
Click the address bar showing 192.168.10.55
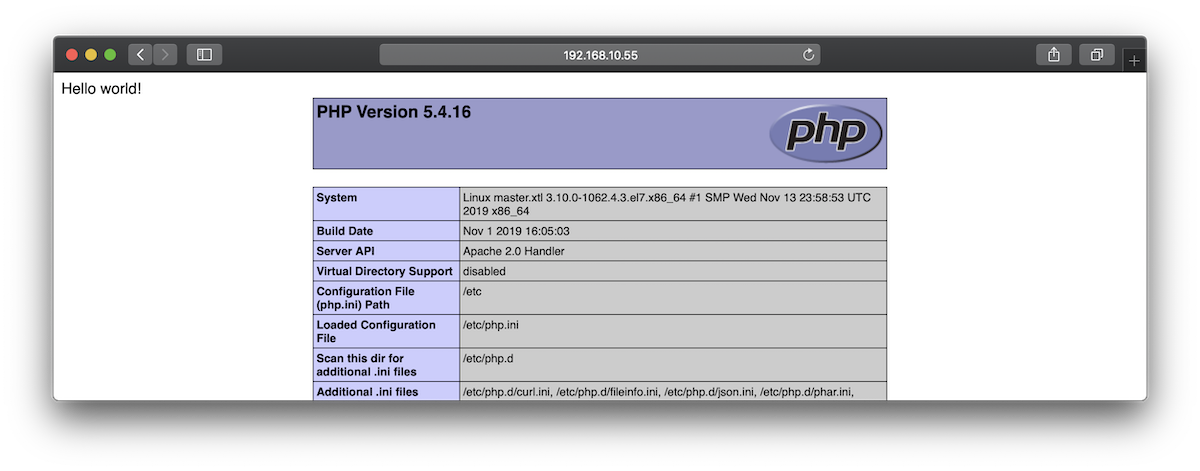pos(598,55)
